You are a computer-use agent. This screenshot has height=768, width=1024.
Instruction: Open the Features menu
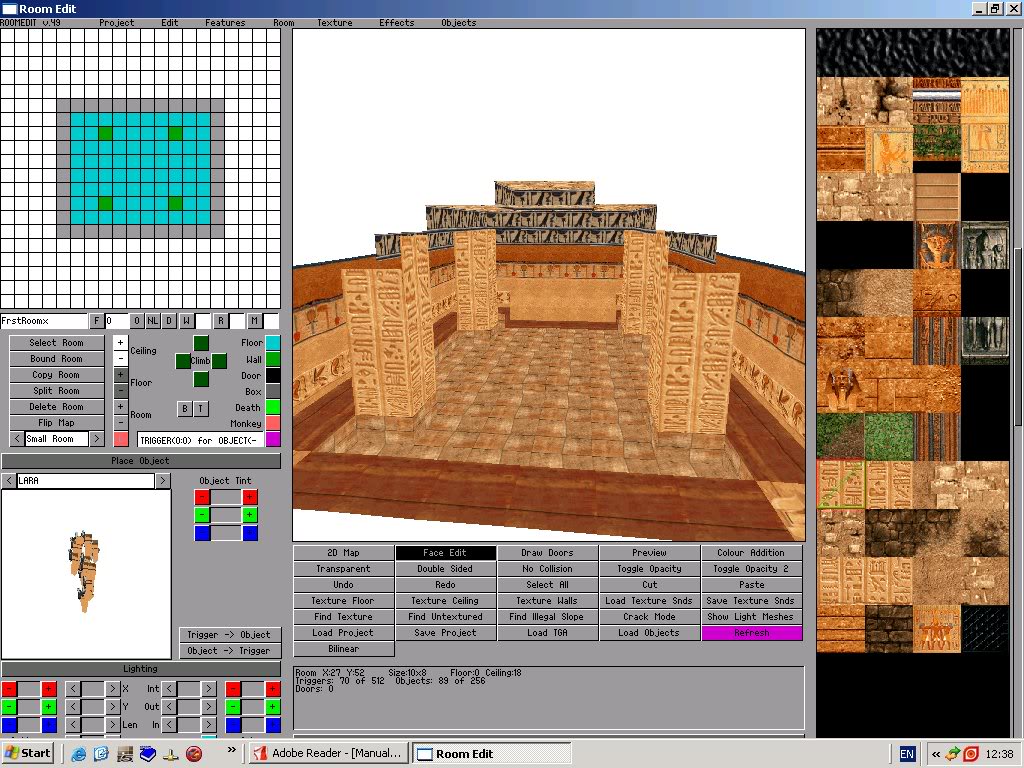point(225,23)
